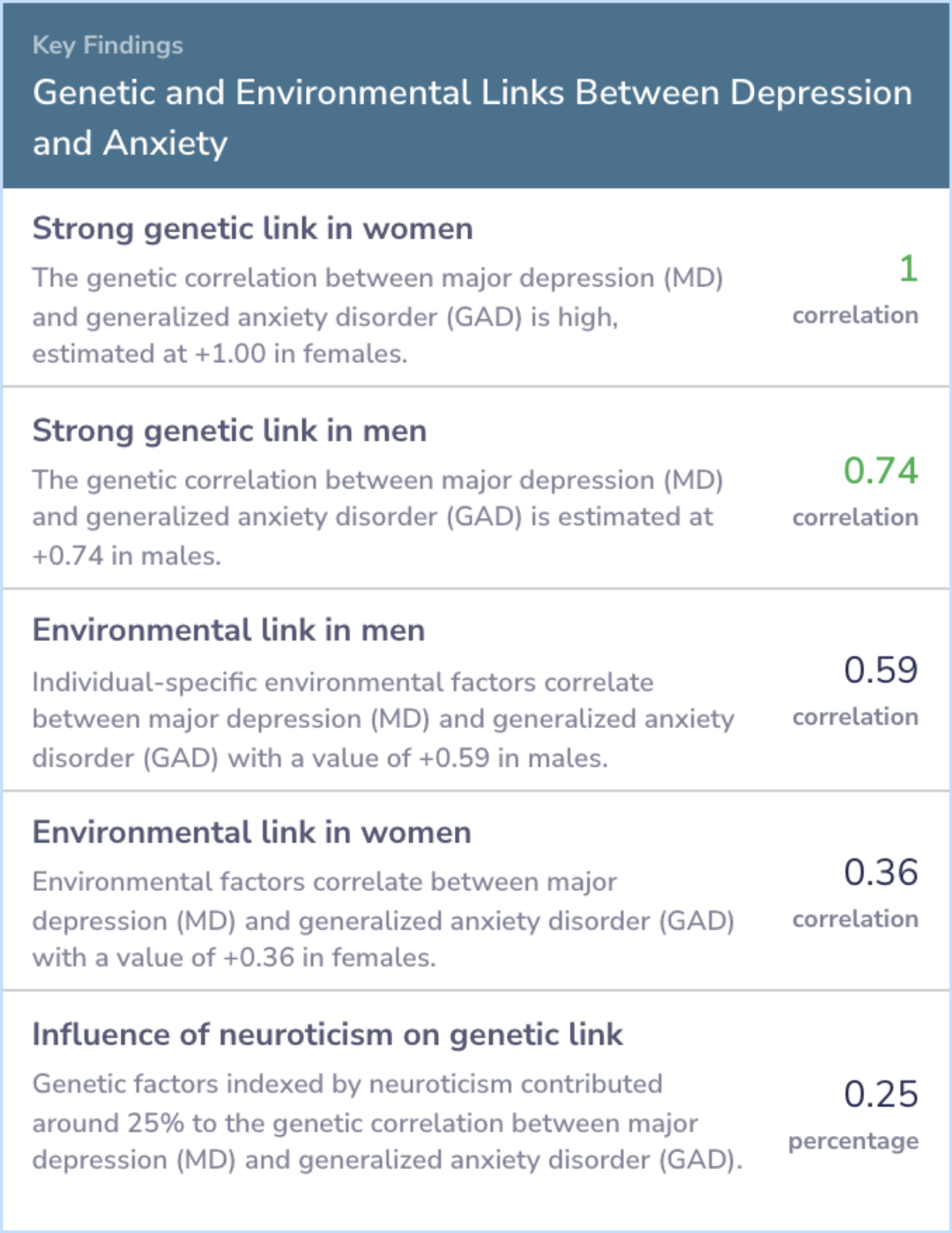This screenshot has width=952, height=1233.
Task: Click 'correlation' label under 0.74
Action: click(855, 517)
